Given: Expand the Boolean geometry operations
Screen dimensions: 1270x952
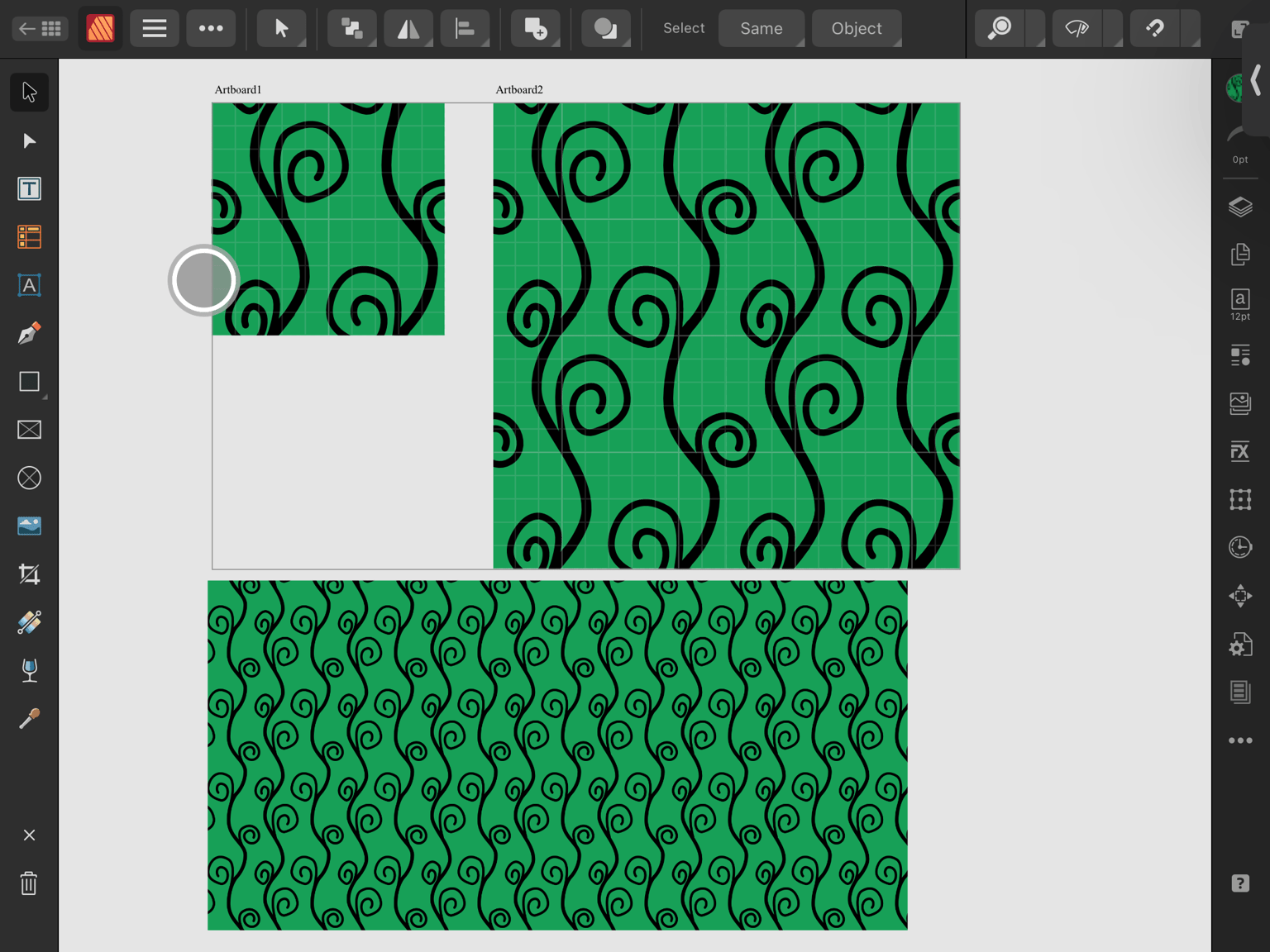Looking at the screenshot, I should [606, 29].
